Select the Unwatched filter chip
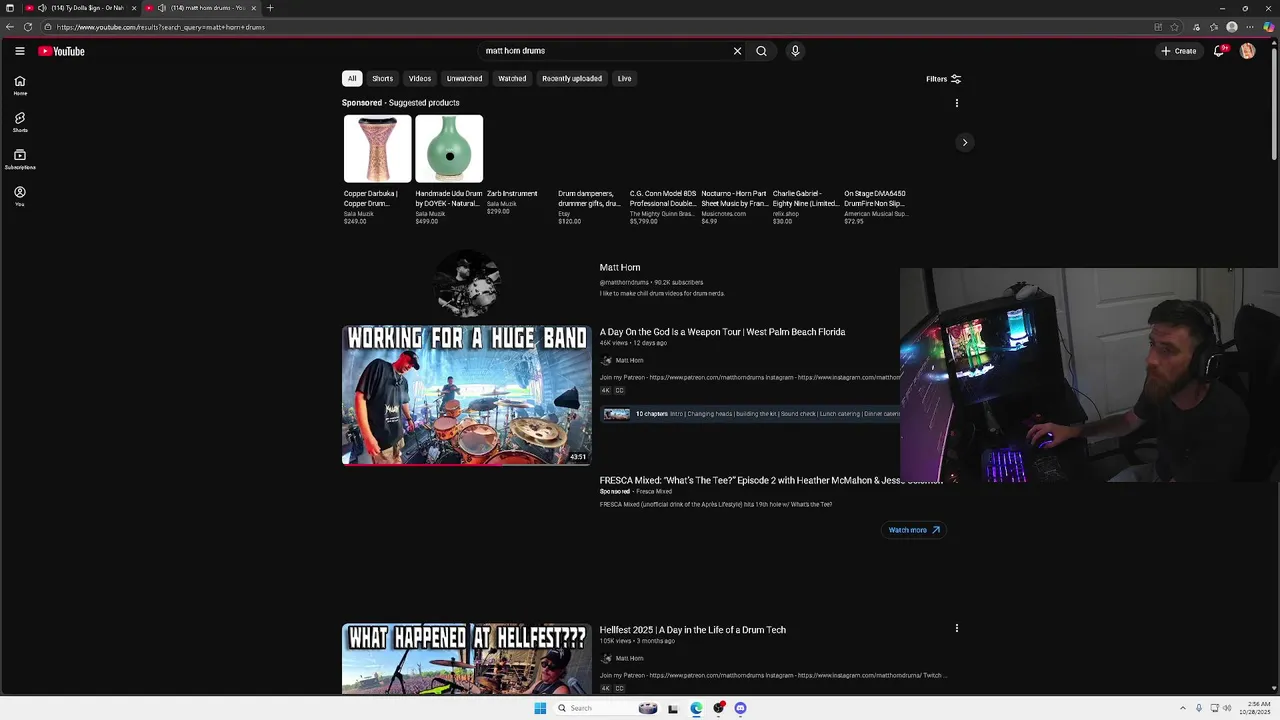Viewport: 1280px width, 720px height. coord(464,79)
